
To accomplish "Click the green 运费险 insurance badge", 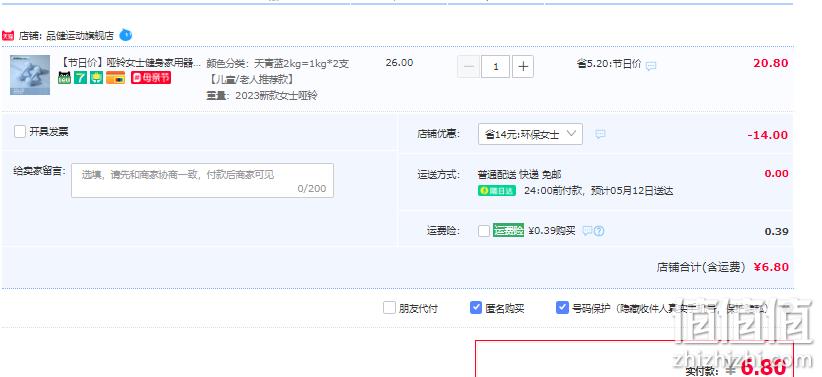I will click(x=508, y=230).
